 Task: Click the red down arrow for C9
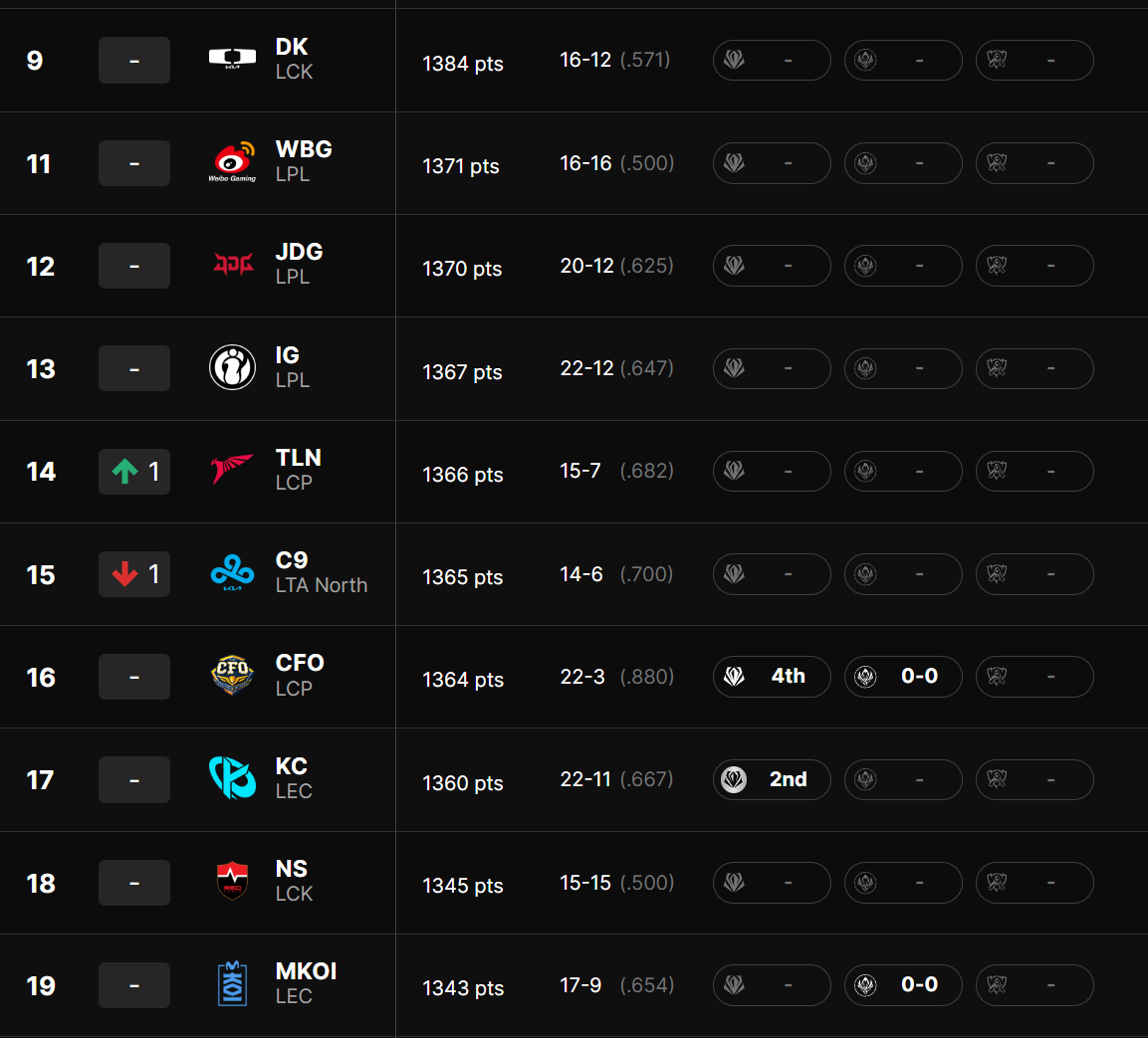pyautogui.click(x=125, y=574)
